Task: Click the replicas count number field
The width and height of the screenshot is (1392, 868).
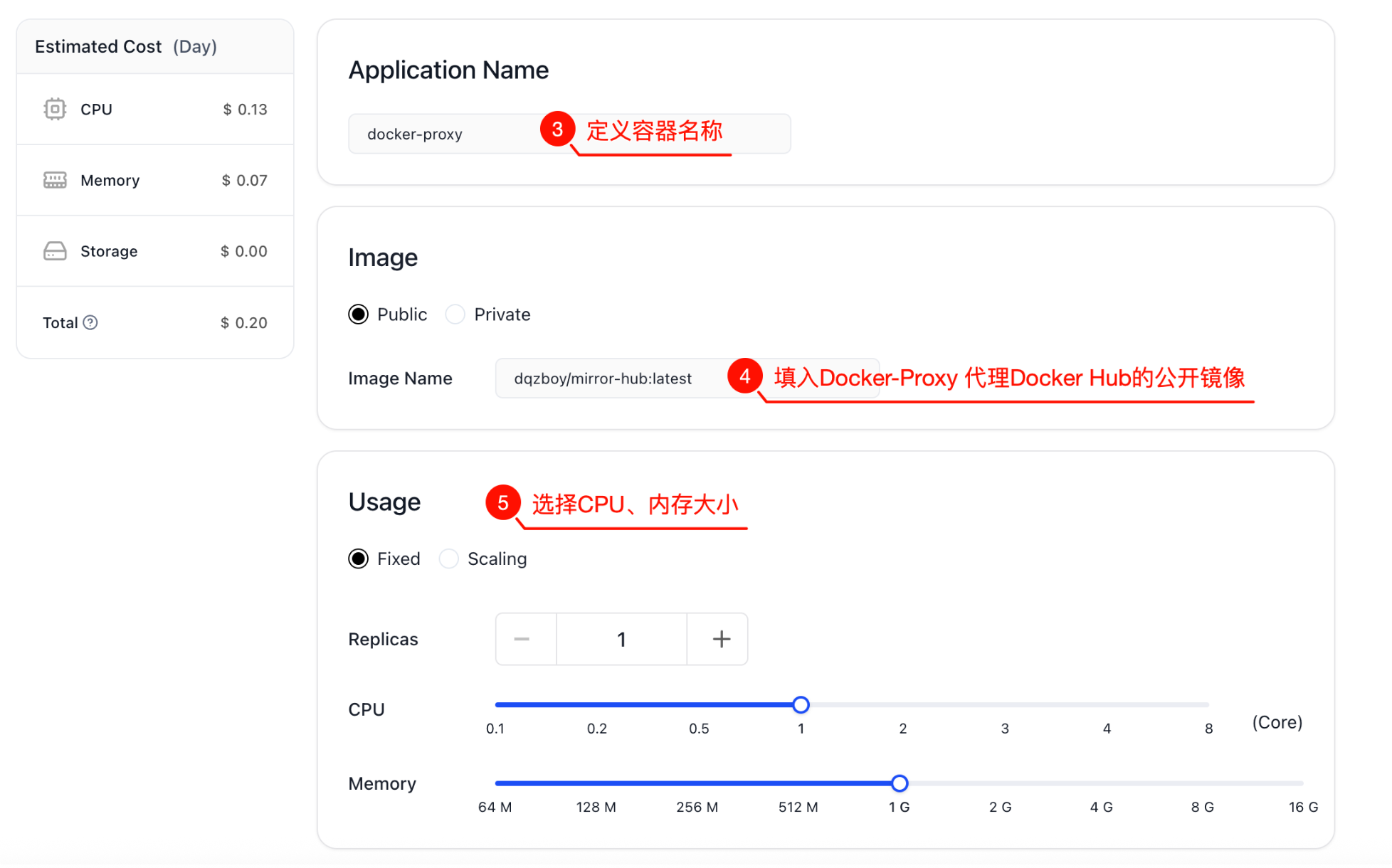Action: (621, 639)
